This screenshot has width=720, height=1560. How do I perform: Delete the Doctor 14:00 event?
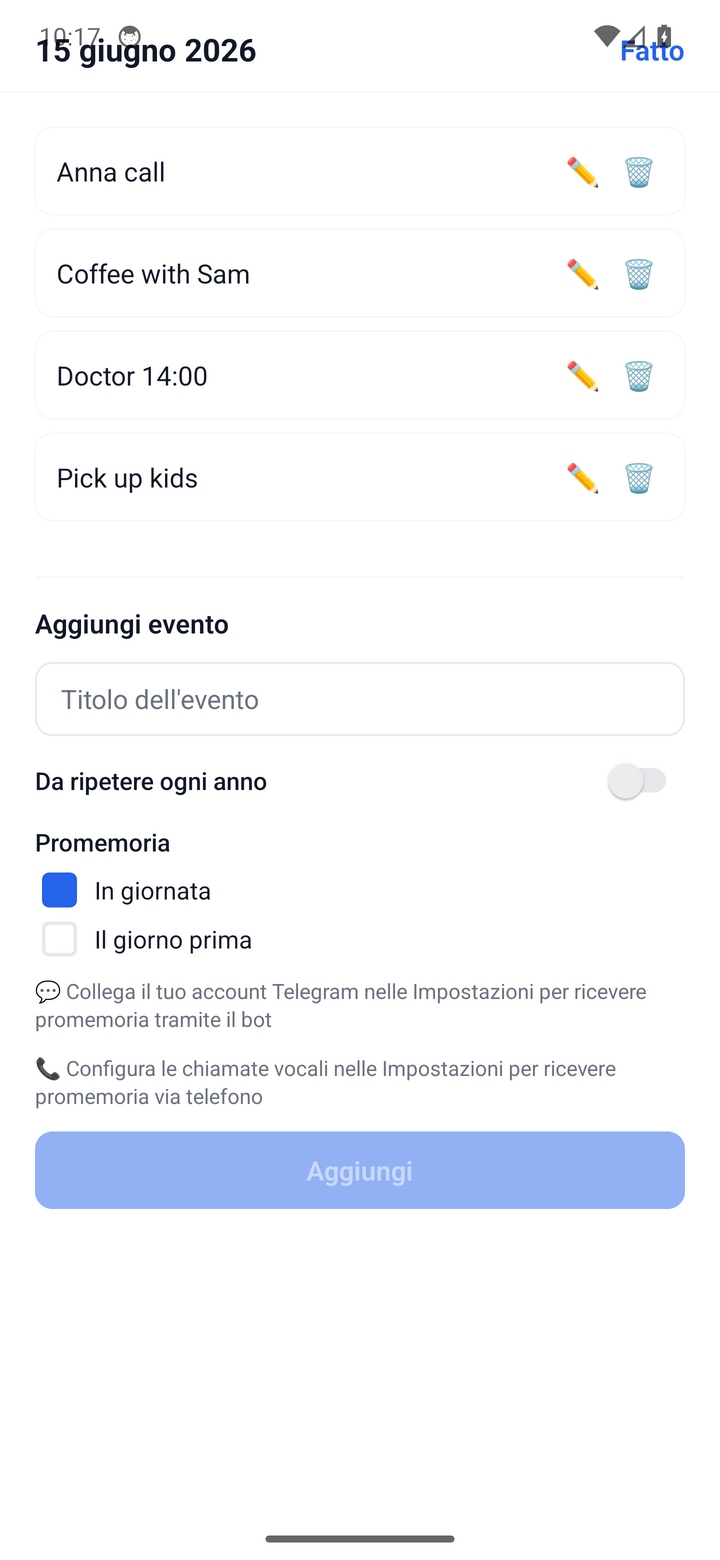(639, 376)
